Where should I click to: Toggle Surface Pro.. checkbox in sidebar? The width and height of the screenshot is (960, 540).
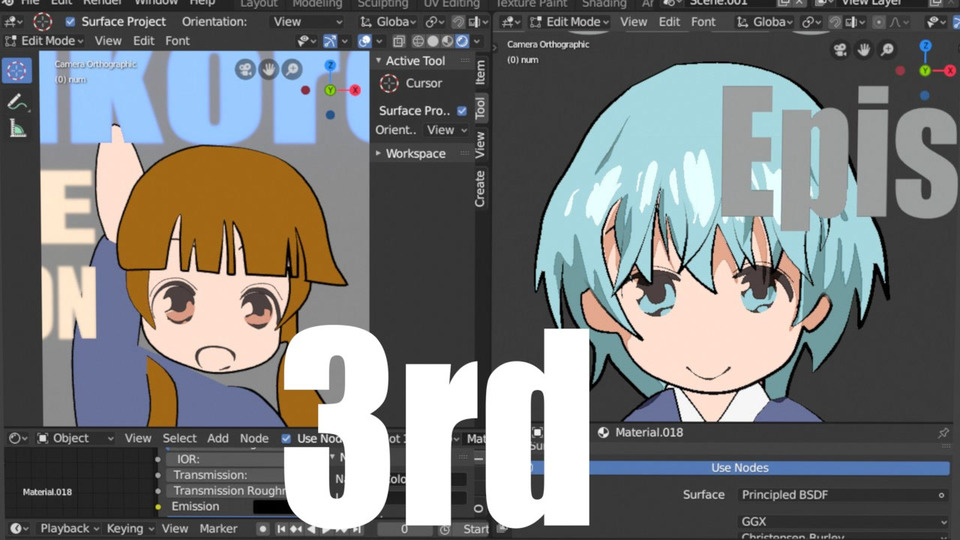462,111
